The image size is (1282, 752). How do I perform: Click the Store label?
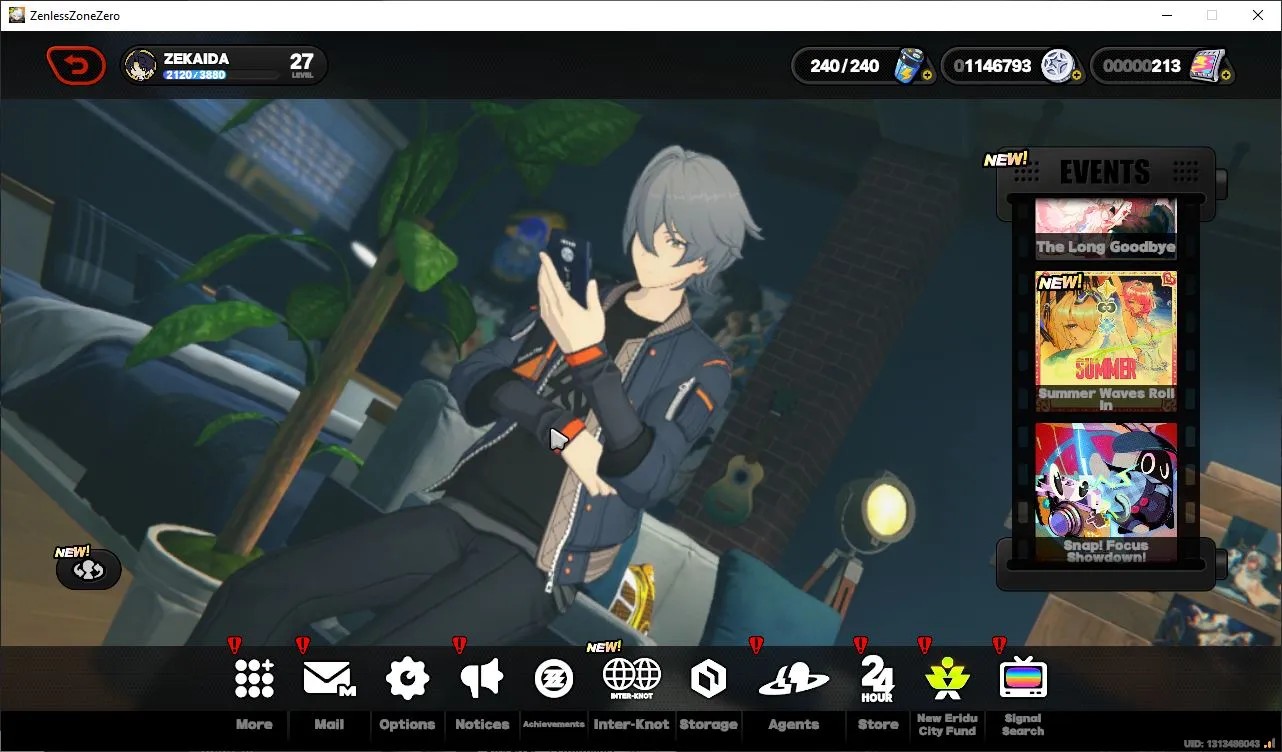(x=878, y=725)
